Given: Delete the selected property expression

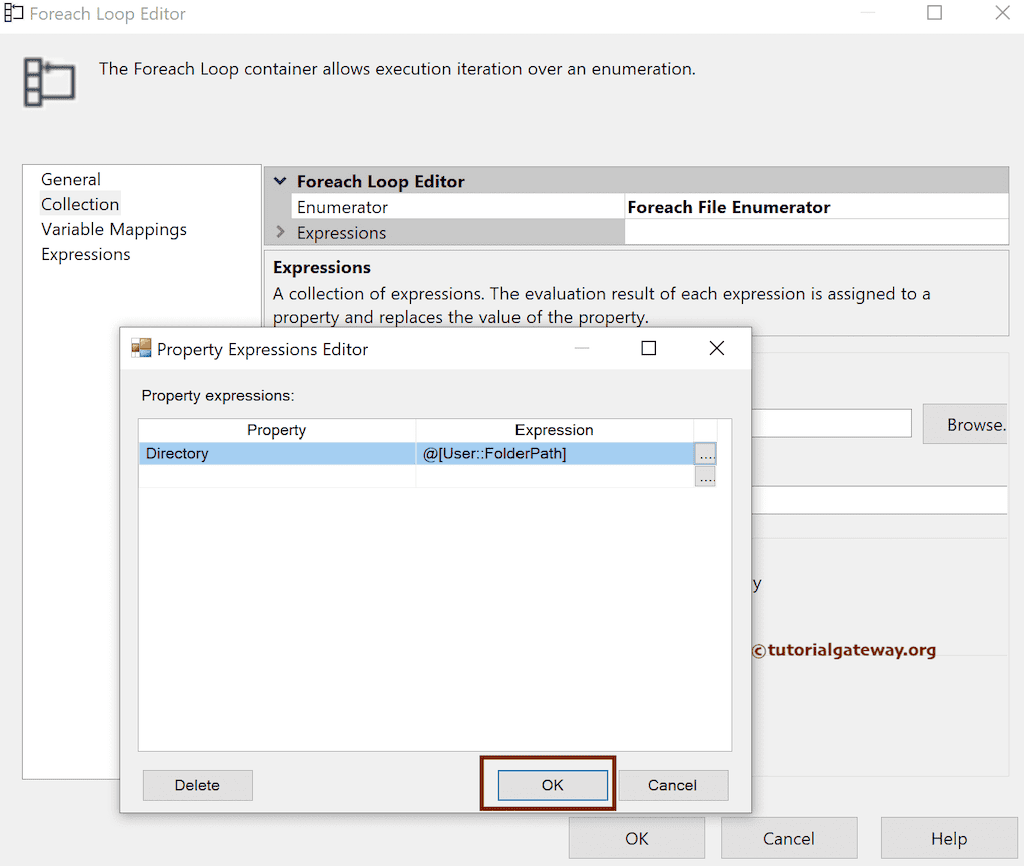Looking at the screenshot, I should (197, 785).
